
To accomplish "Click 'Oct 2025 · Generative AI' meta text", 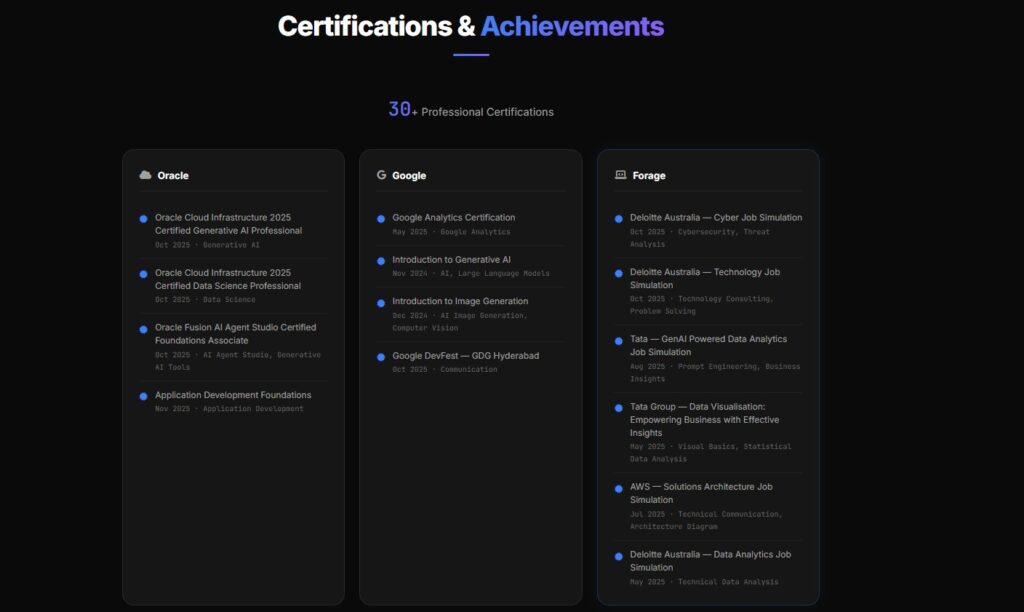I will (x=207, y=245).
